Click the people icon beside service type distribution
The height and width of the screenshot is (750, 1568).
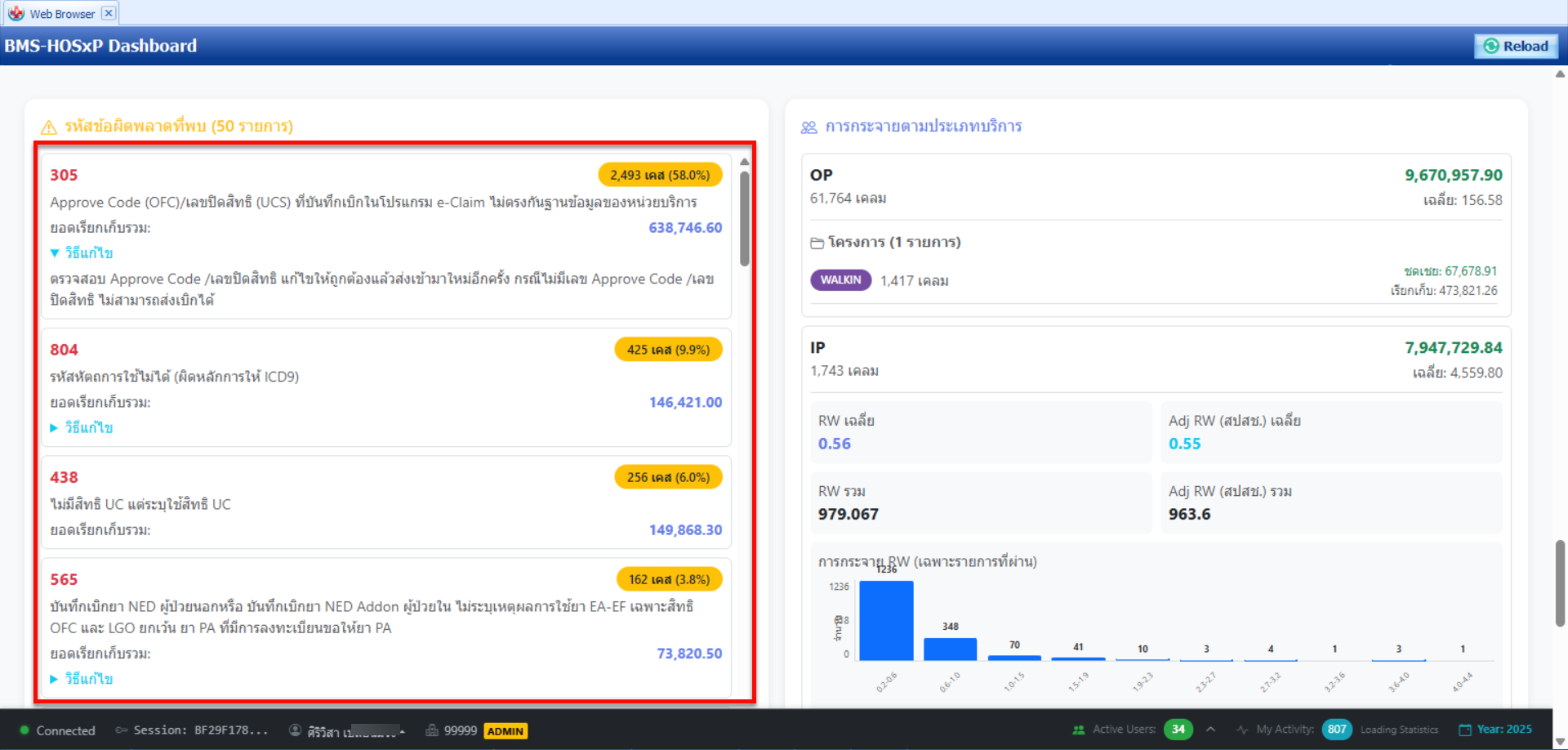click(x=808, y=127)
